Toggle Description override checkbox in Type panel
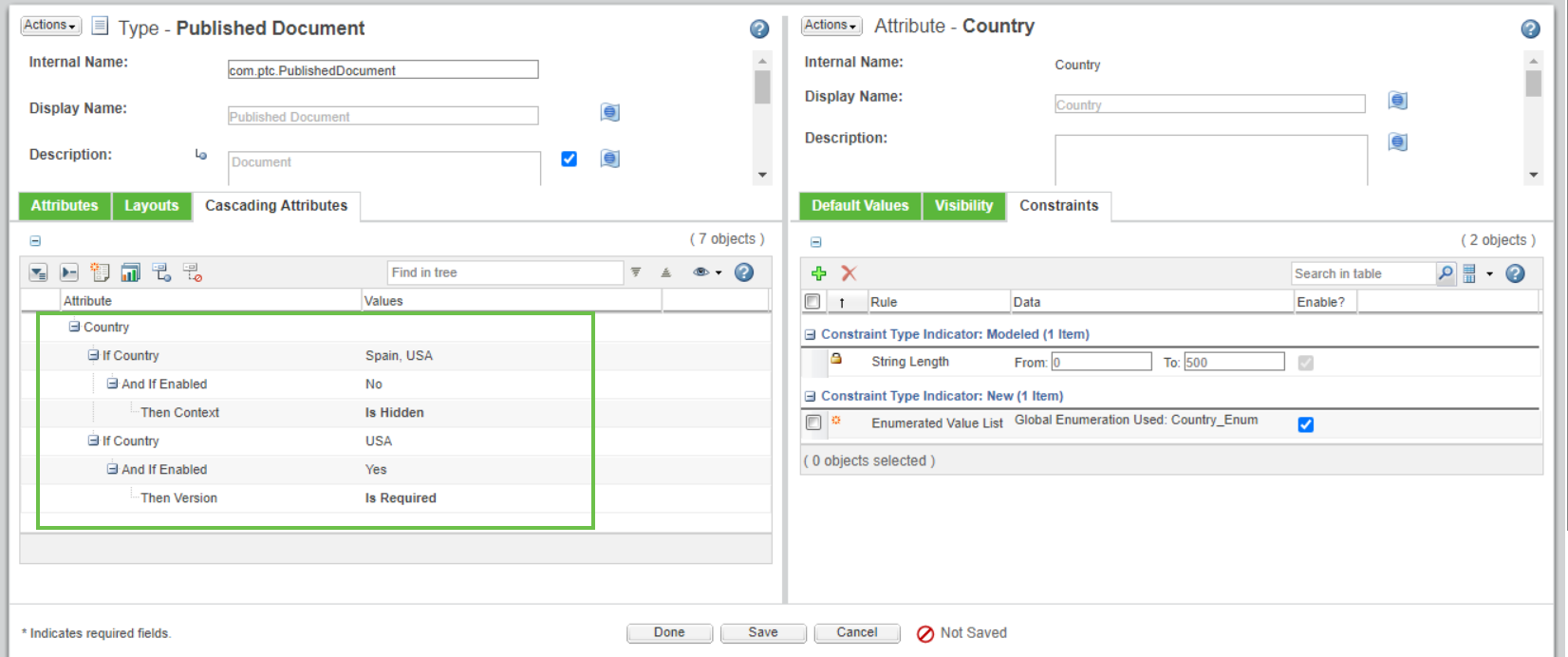Screen dimensions: 1568x657 (x=569, y=159)
